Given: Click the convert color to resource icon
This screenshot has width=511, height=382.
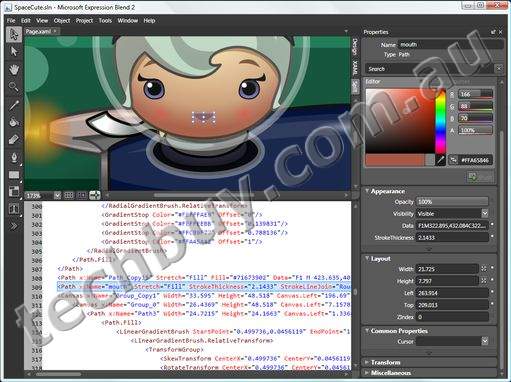Looking at the screenshot, I should 472,177.
